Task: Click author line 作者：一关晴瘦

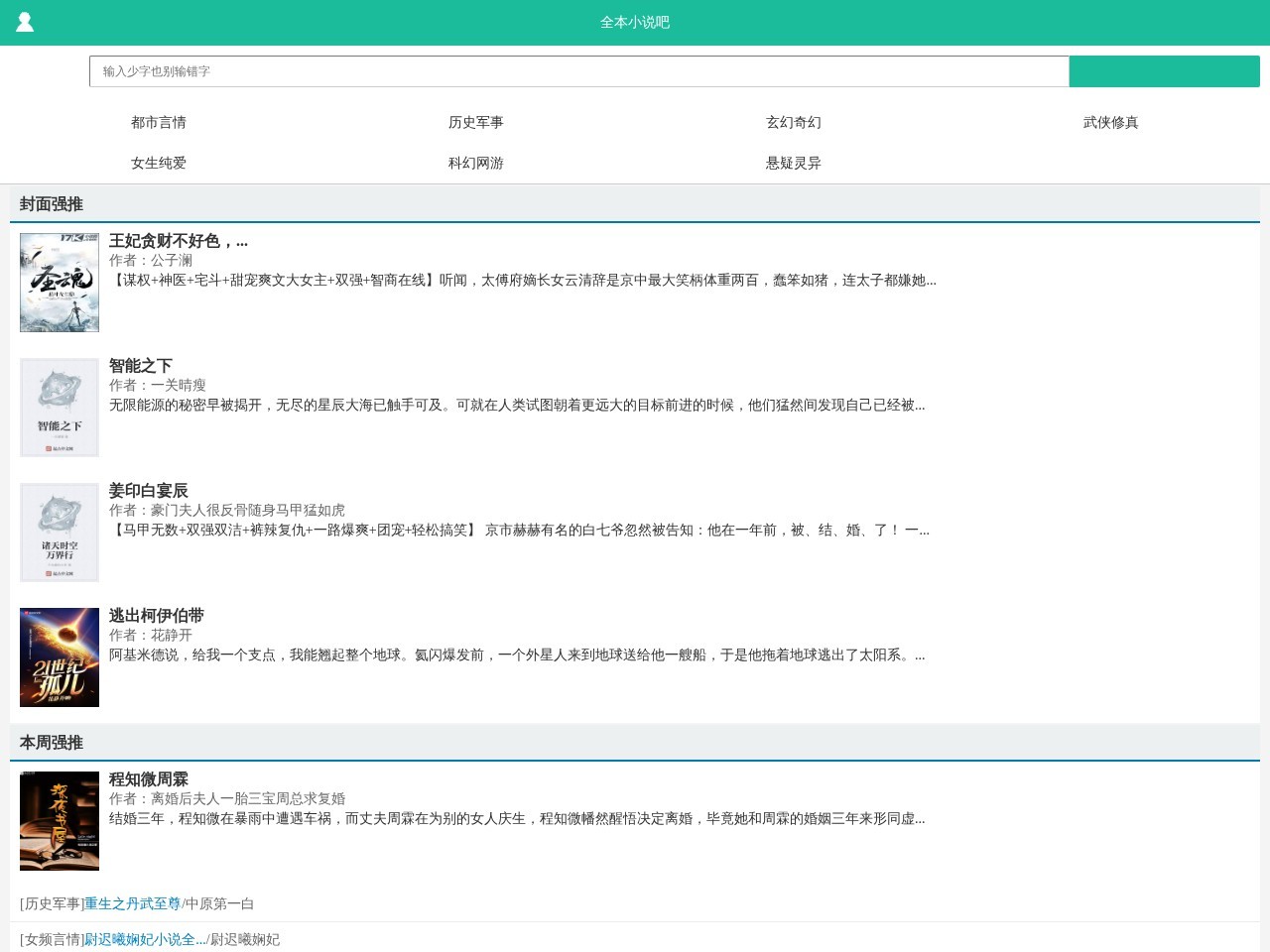Action: (x=158, y=385)
